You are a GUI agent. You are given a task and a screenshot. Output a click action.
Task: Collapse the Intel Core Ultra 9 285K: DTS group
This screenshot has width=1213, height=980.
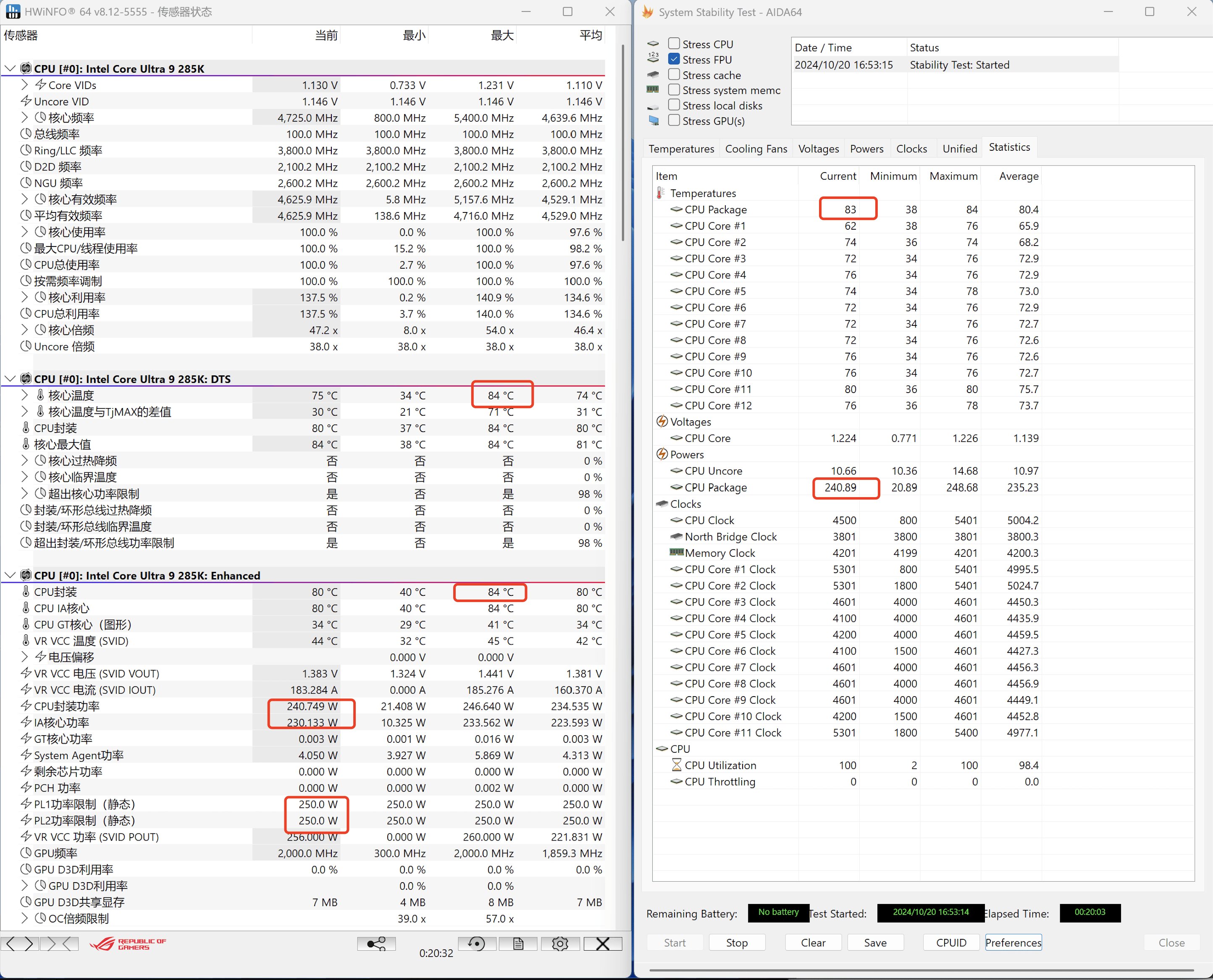10,378
